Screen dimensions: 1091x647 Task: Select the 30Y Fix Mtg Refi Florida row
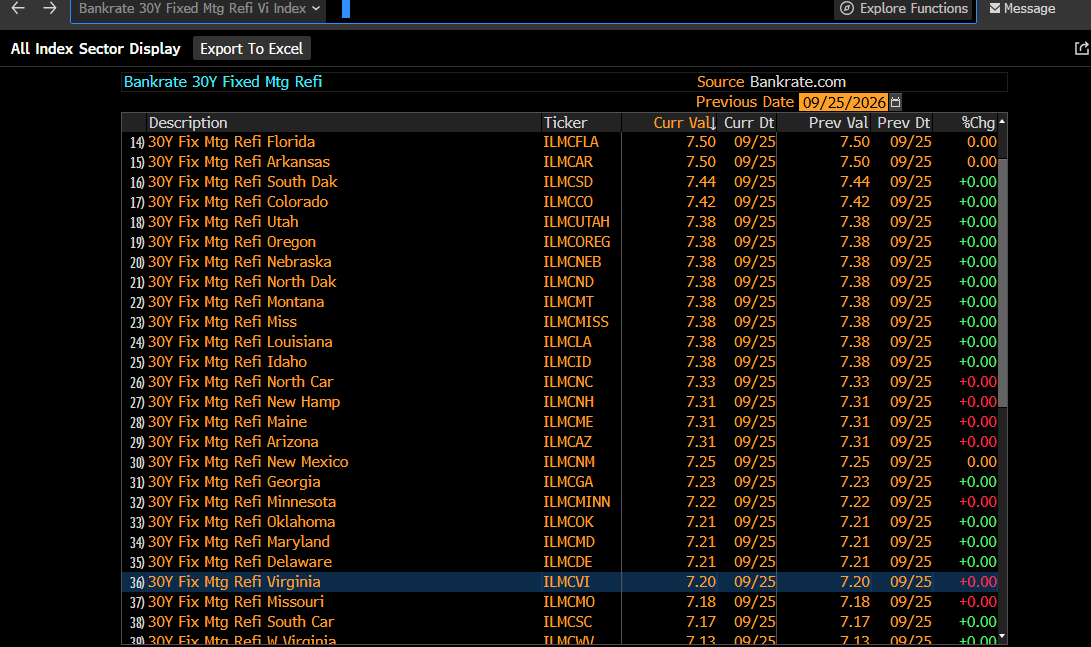pos(560,142)
